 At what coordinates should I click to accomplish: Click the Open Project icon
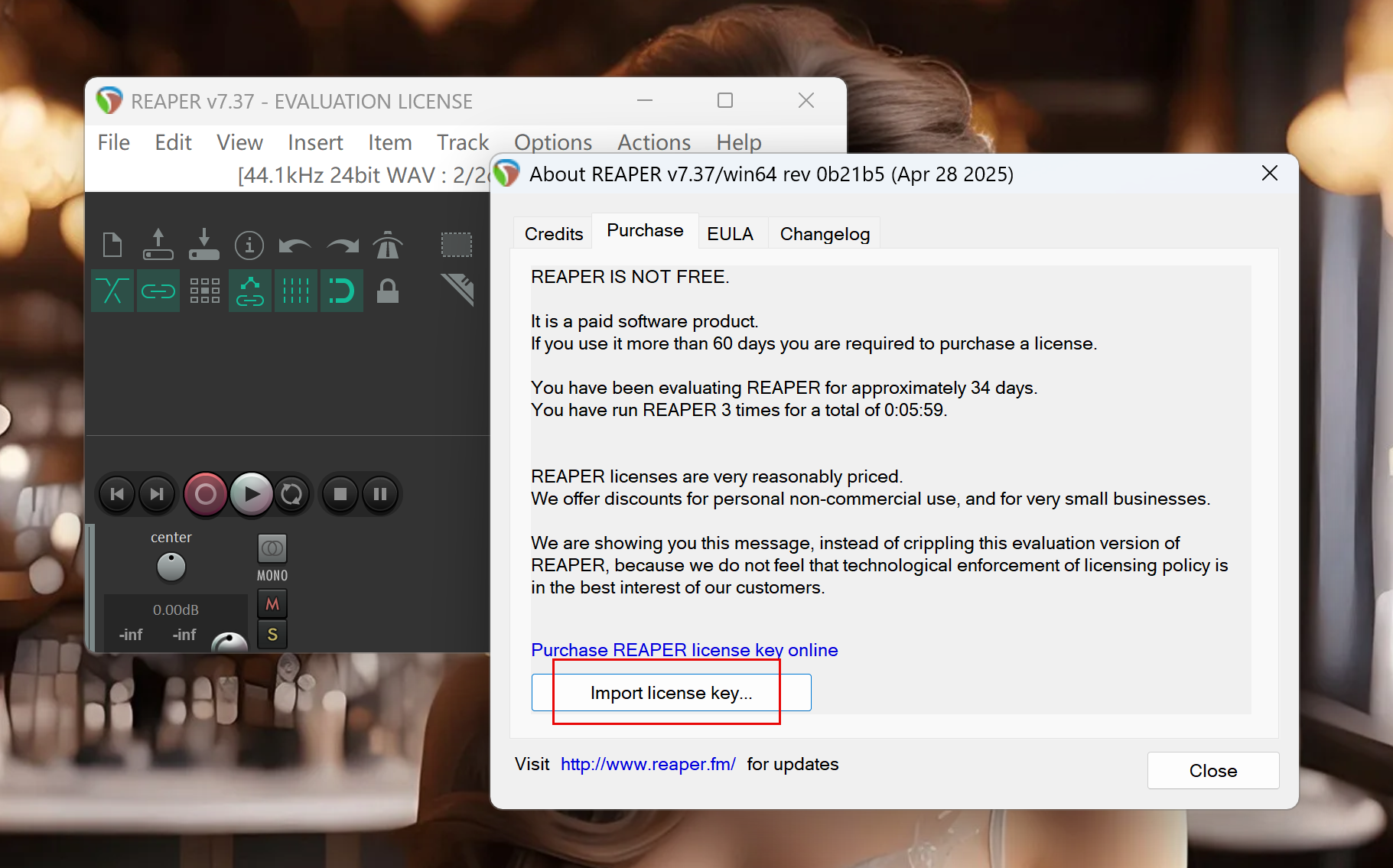click(158, 245)
